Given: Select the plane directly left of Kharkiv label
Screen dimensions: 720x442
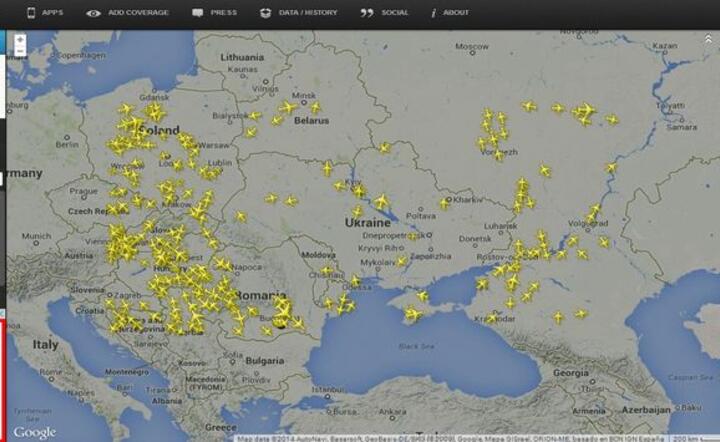Looking at the screenshot, I should tap(445, 202).
